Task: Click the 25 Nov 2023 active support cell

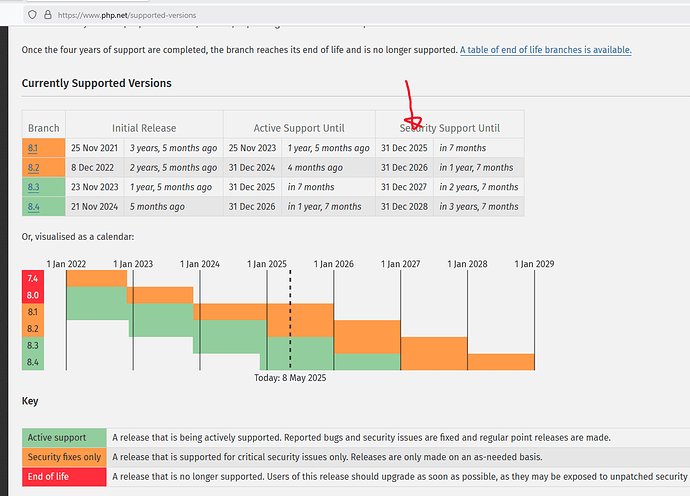Action: (x=253, y=148)
